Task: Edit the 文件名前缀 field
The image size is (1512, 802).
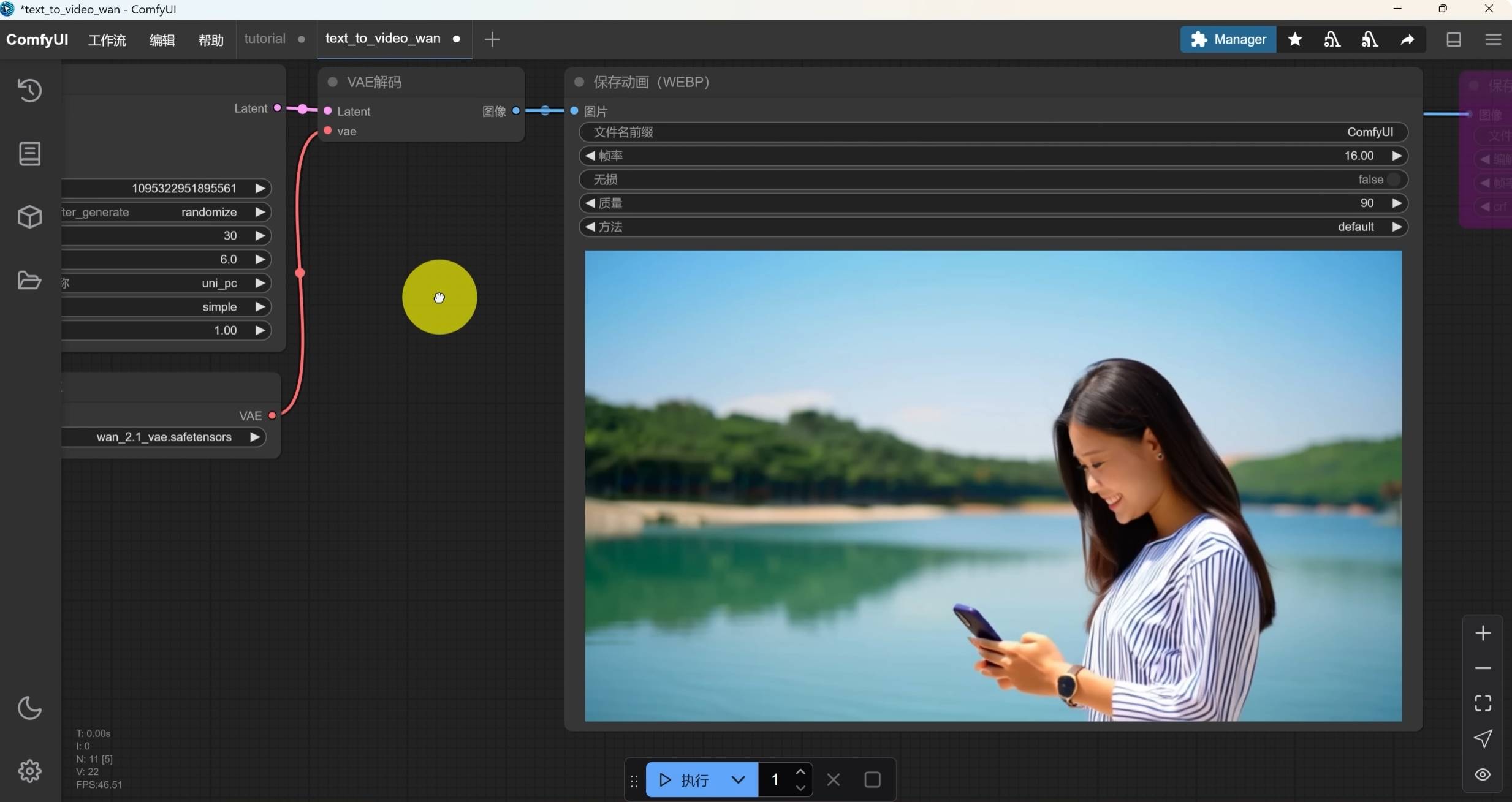Action: pos(993,132)
